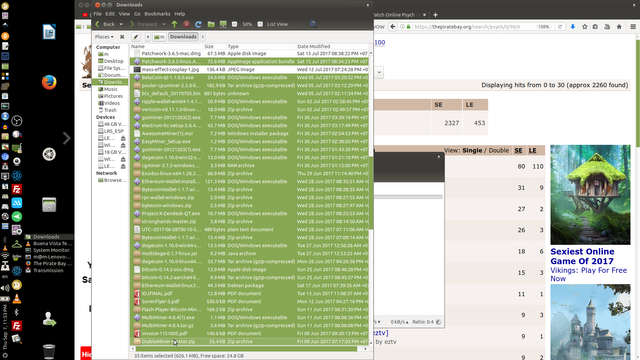Click the treehouse game ad image
The height and width of the screenshot is (360, 640).
pyautogui.click(x=590, y=195)
